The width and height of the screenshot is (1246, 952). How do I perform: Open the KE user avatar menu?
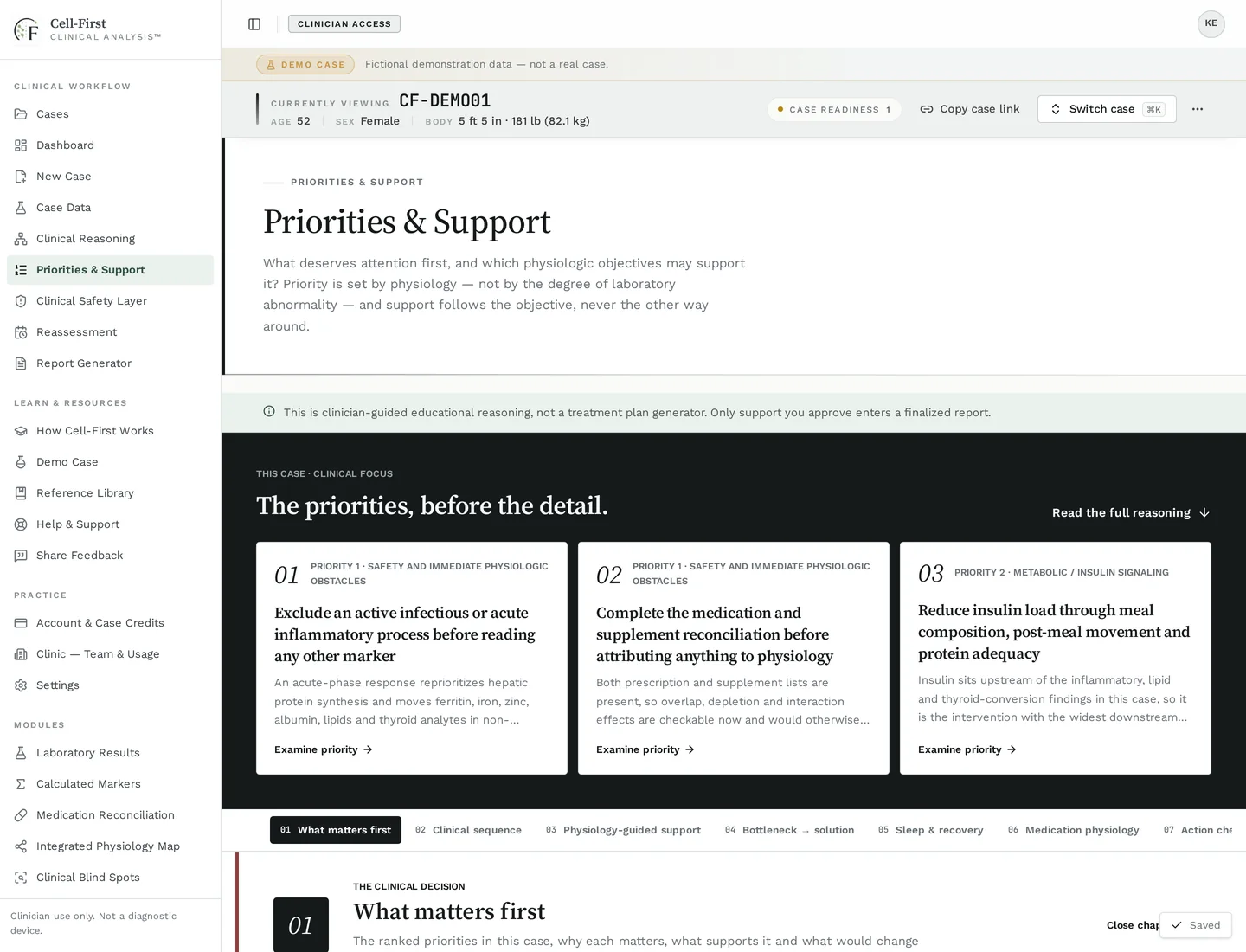pyautogui.click(x=1211, y=23)
